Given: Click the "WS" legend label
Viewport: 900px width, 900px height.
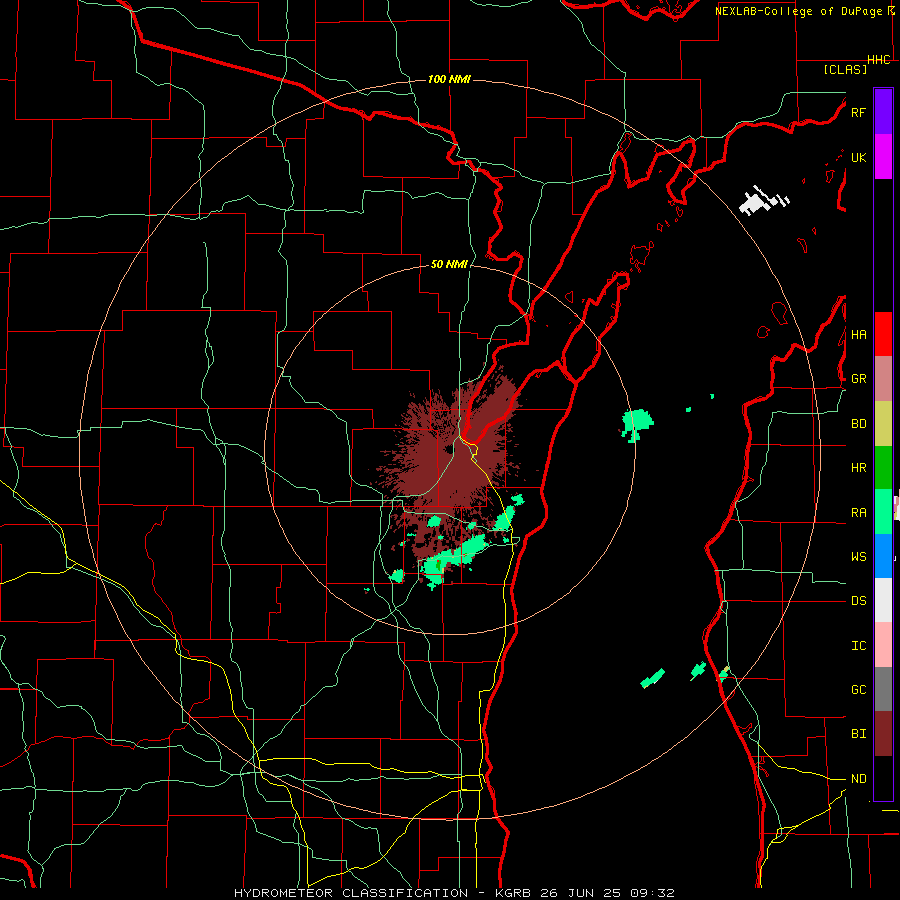Looking at the screenshot, I should pyautogui.click(x=858, y=556).
